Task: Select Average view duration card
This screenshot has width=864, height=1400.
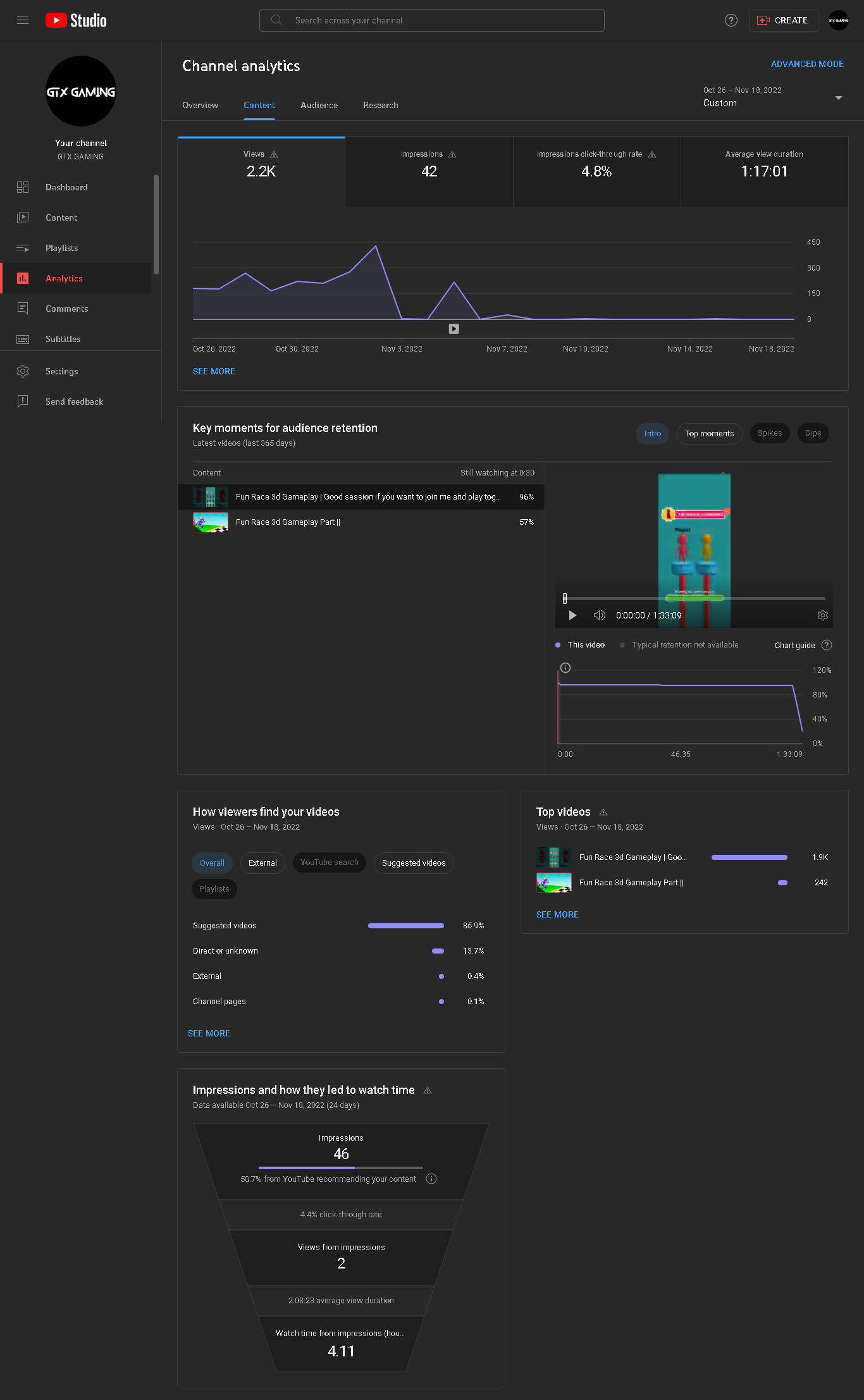Action: click(x=764, y=171)
